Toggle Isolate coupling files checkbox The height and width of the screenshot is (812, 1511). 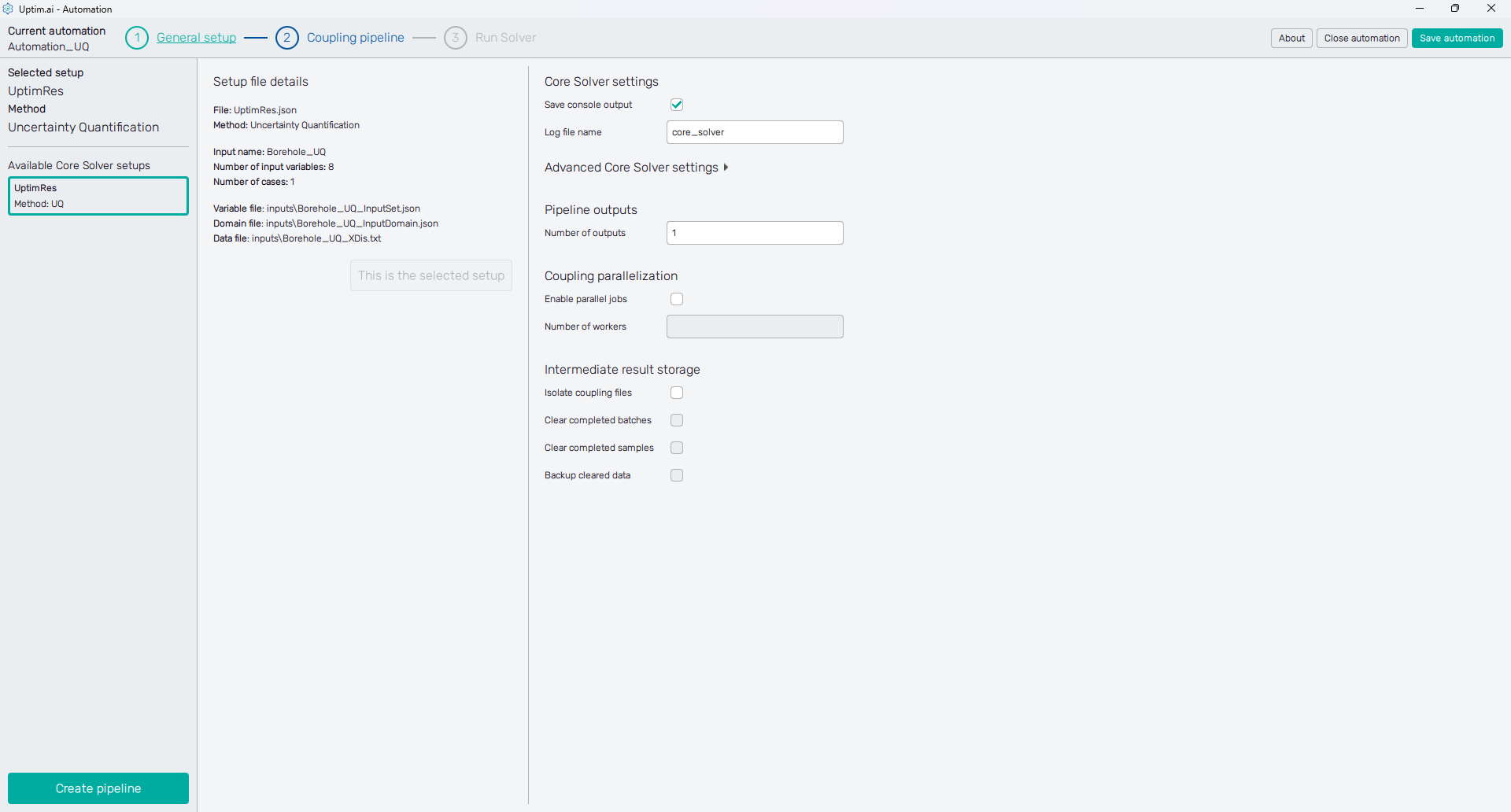(677, 393)
